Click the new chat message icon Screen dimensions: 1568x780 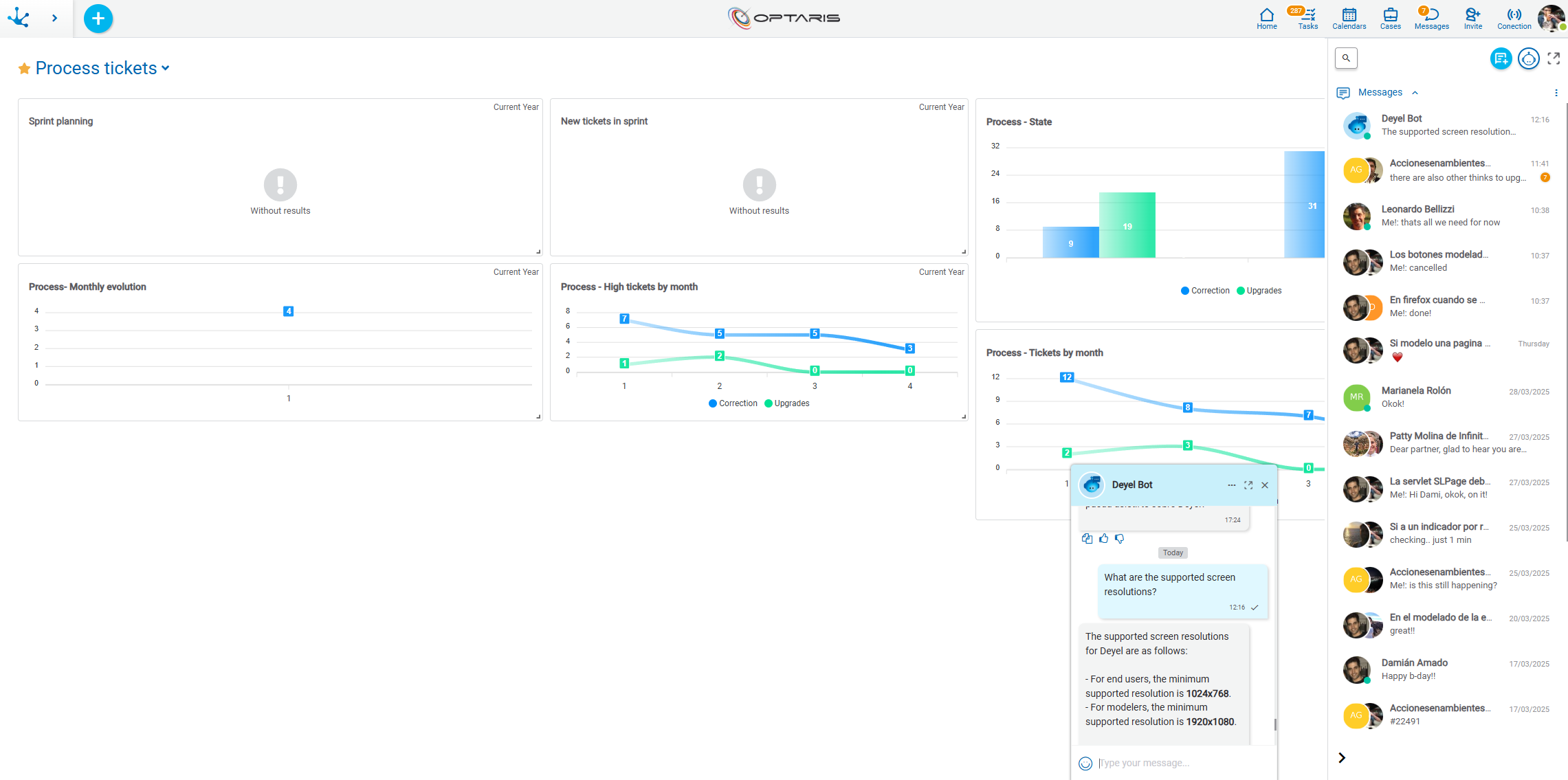point(1501,58)
